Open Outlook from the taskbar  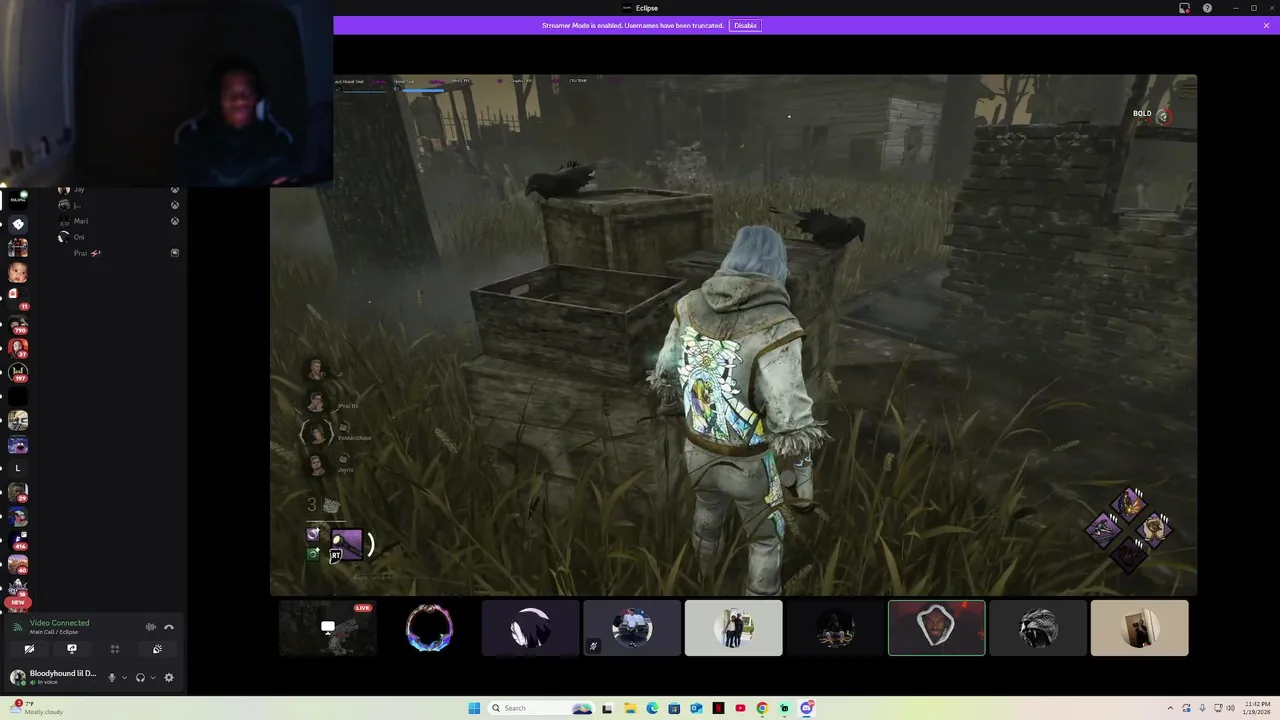[x=696, y=708]
